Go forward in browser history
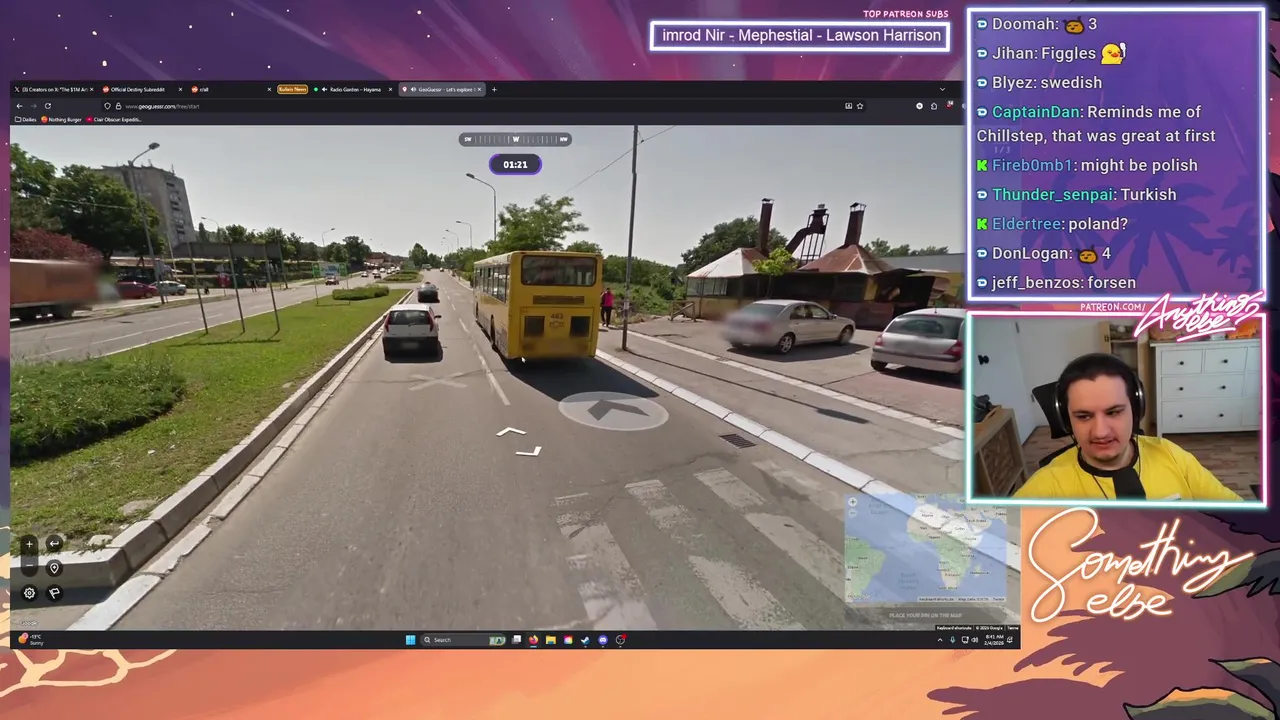Screen dimensions: 1280x720 [x=33, y=106]
